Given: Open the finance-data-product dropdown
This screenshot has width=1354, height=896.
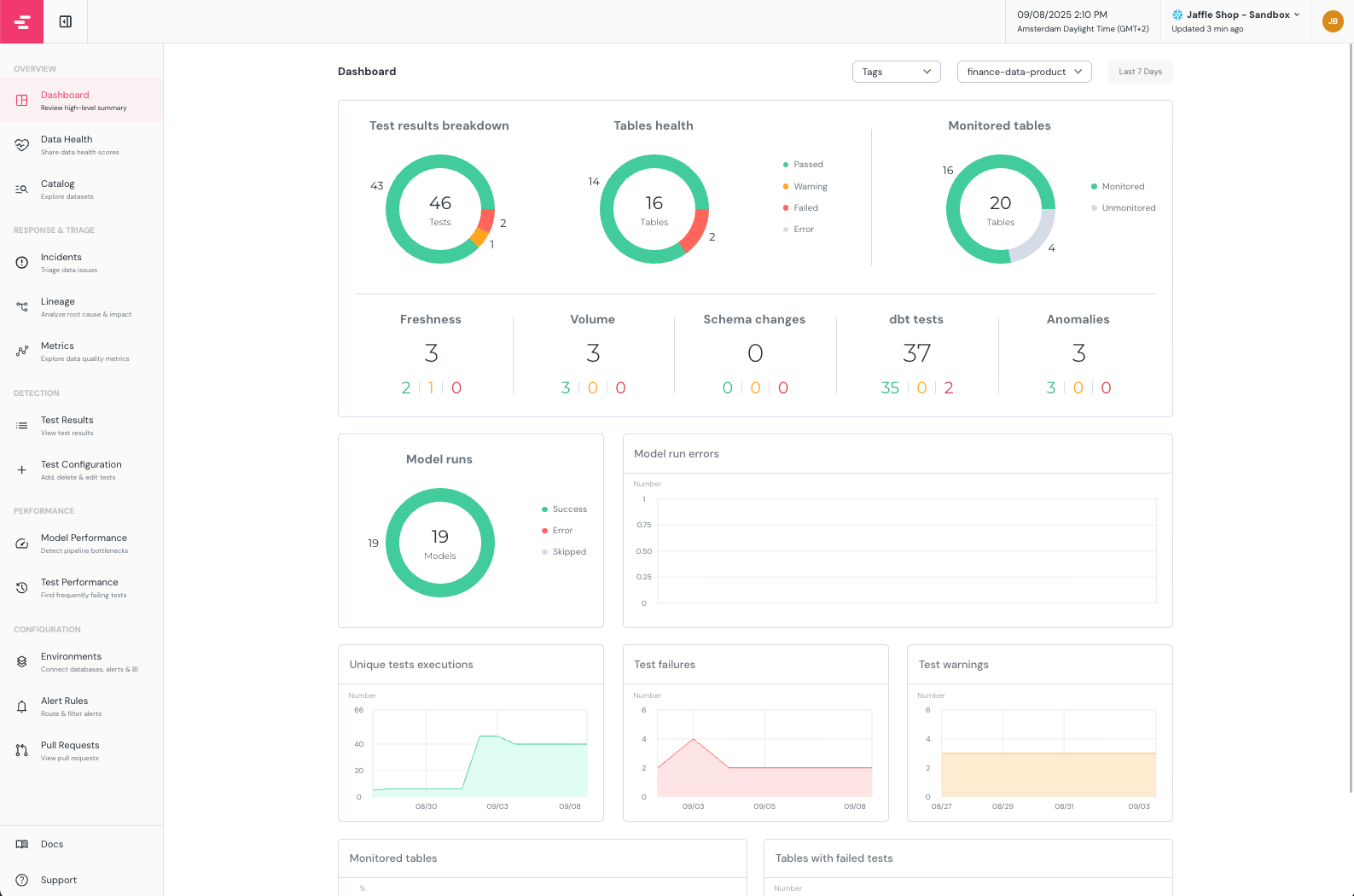Looking at the screenshot, I should click(x=1025, y=72).
